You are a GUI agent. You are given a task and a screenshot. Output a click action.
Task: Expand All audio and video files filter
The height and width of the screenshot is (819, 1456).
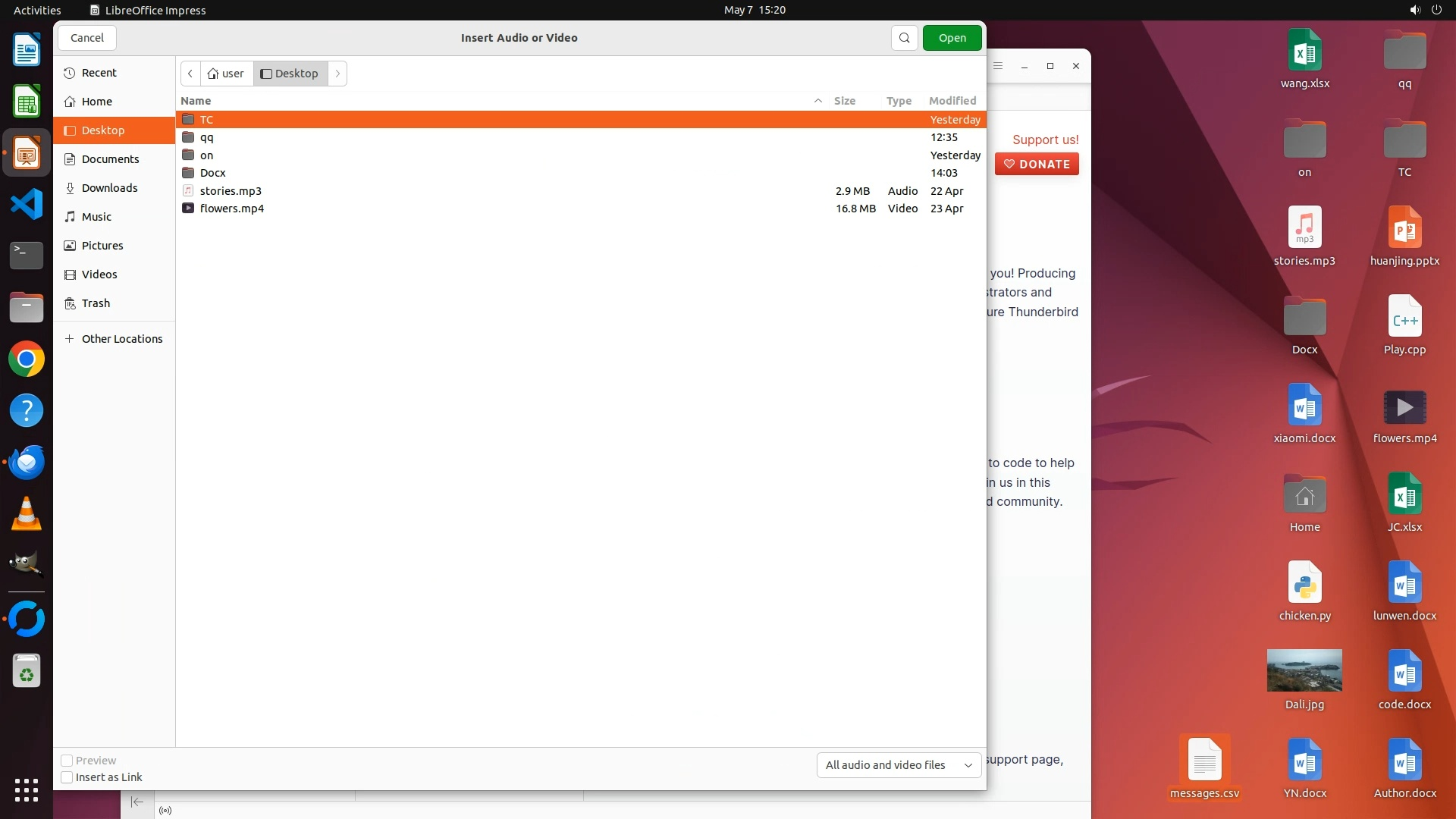tap(898, 765)
